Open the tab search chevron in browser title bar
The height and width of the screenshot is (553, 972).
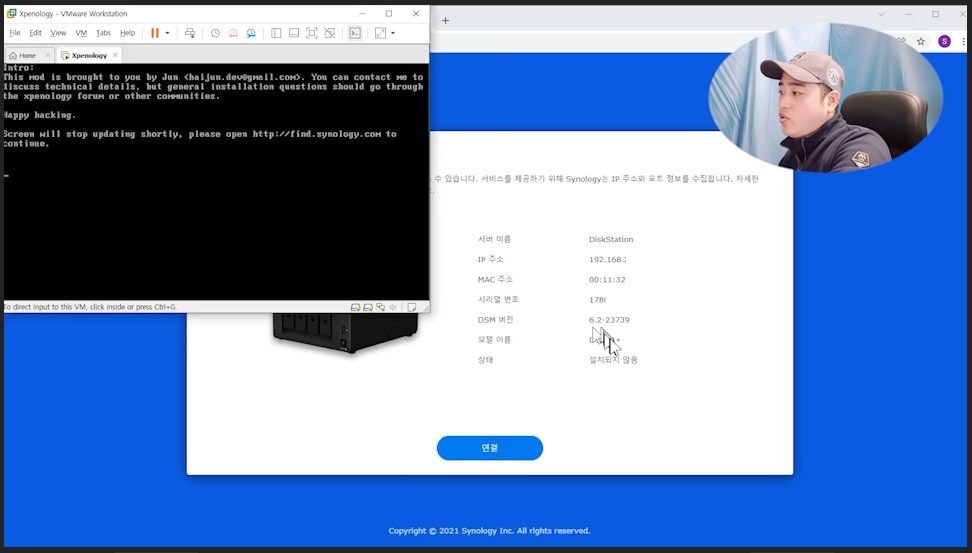coord(881,14)
